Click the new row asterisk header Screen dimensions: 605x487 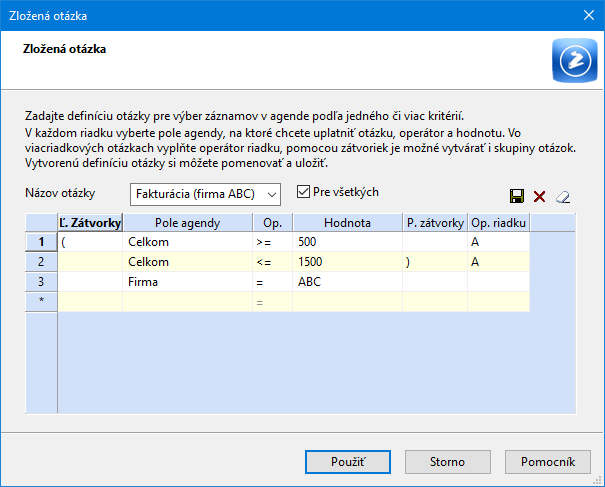42,301
